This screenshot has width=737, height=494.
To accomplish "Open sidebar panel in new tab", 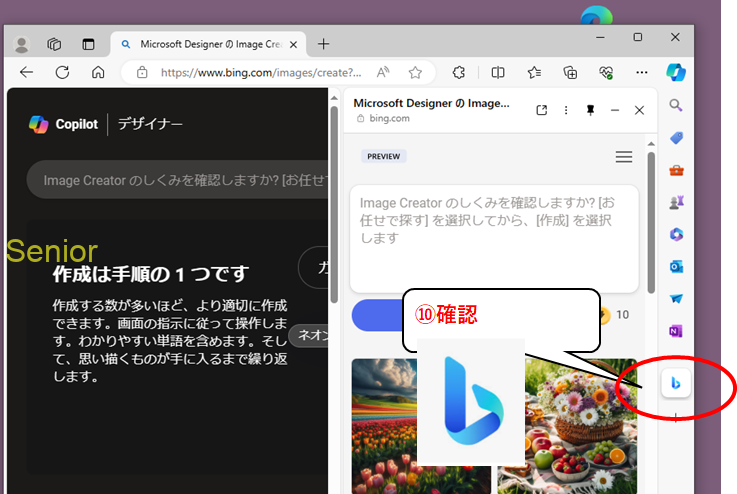I will pos(541,110).
